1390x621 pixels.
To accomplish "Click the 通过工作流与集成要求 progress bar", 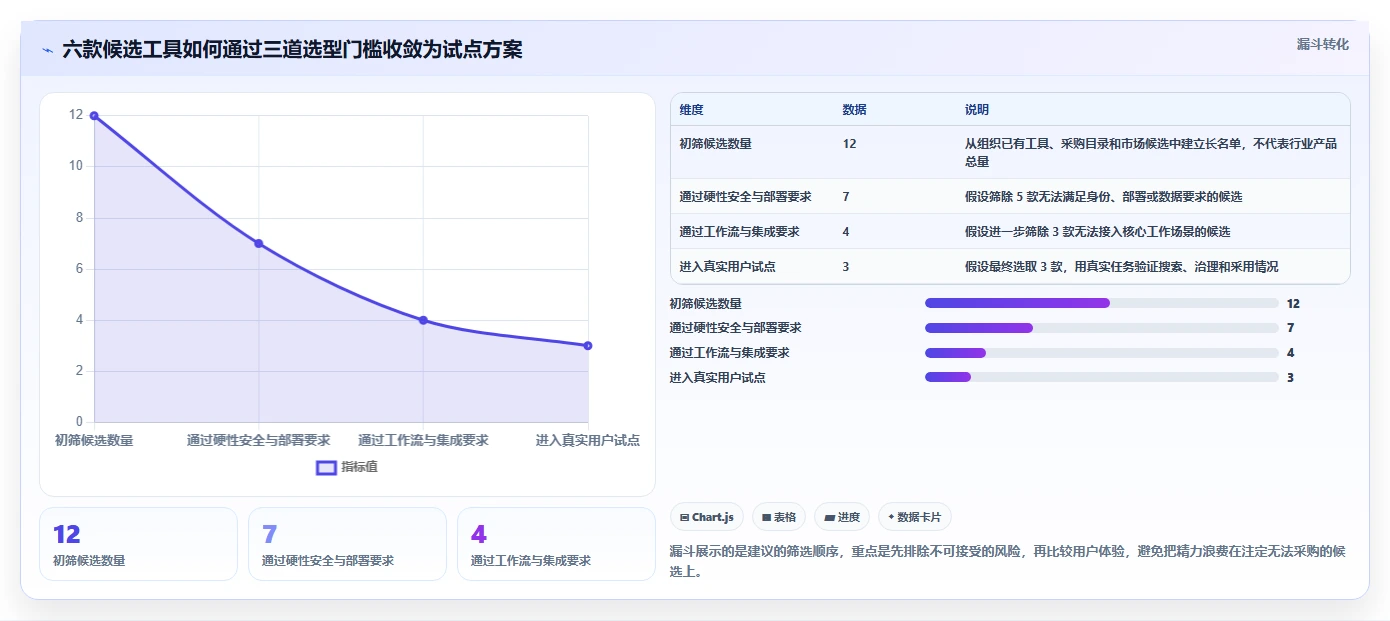I will (1102, 353).
